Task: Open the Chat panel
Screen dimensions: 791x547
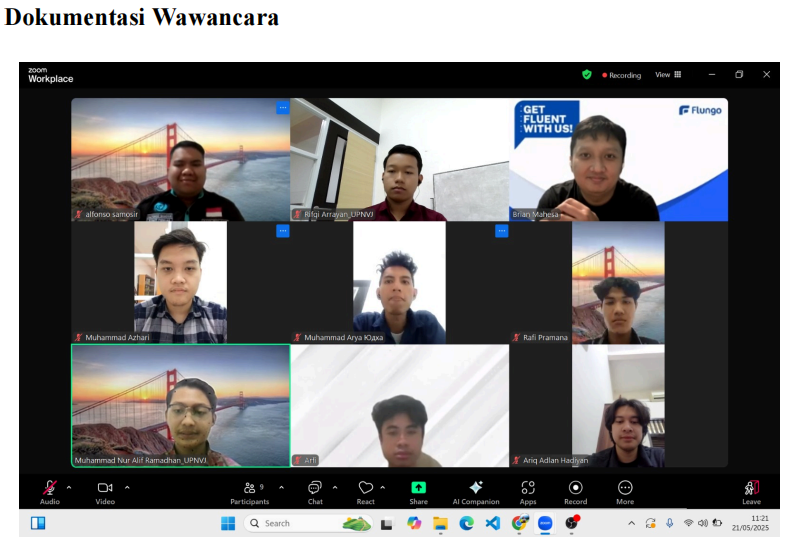Action: (x=315, y=488)
